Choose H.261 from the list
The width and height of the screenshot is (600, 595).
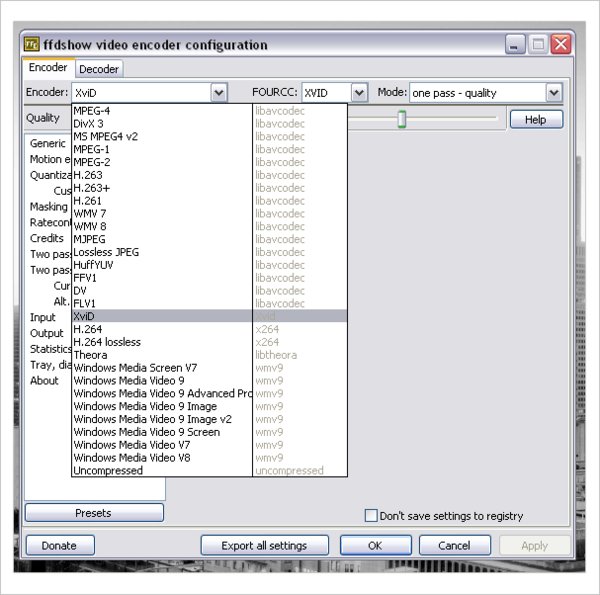209,201
